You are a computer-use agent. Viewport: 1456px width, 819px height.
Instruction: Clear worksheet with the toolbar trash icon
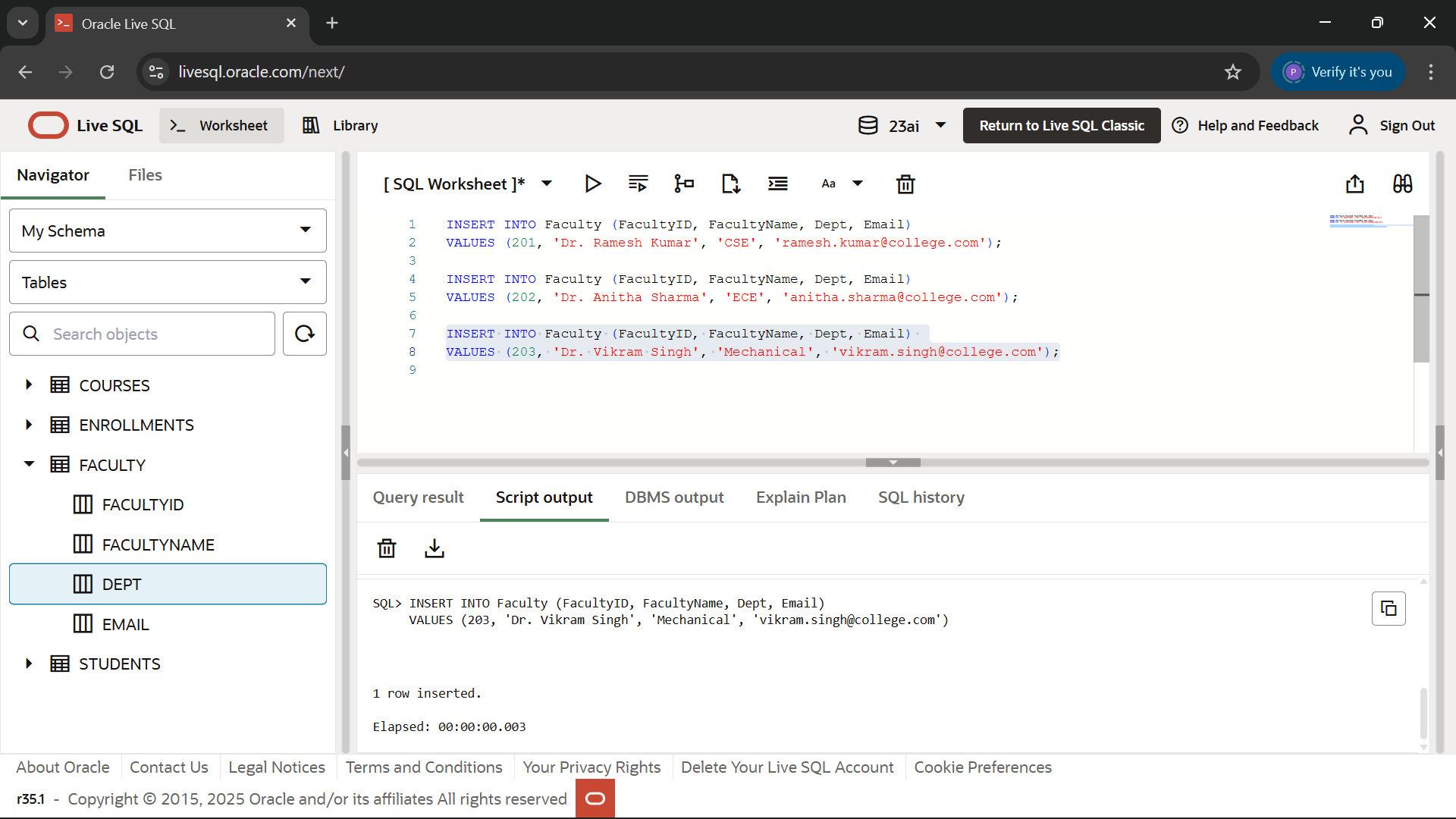905,184
